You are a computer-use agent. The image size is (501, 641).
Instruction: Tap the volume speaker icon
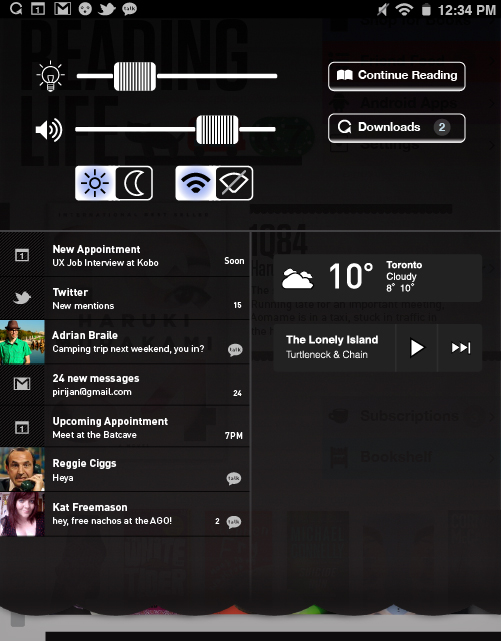click(49, 130)
